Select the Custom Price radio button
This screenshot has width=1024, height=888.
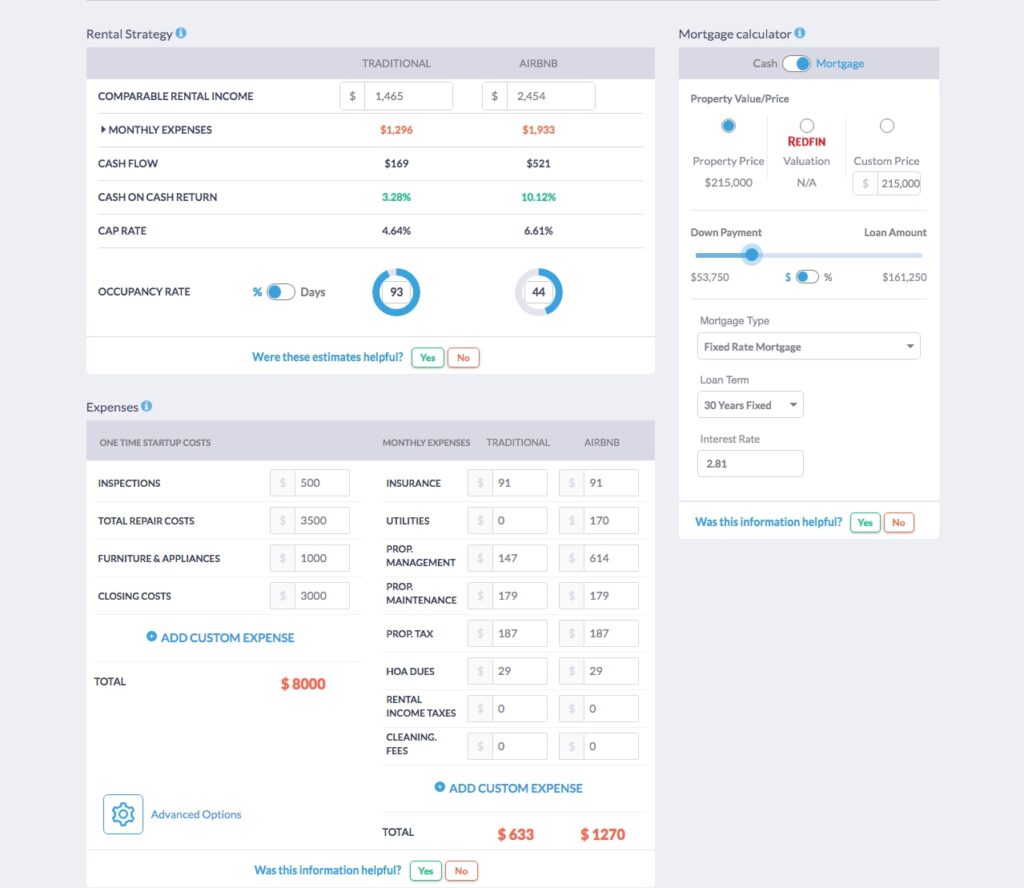pos(887,126)
